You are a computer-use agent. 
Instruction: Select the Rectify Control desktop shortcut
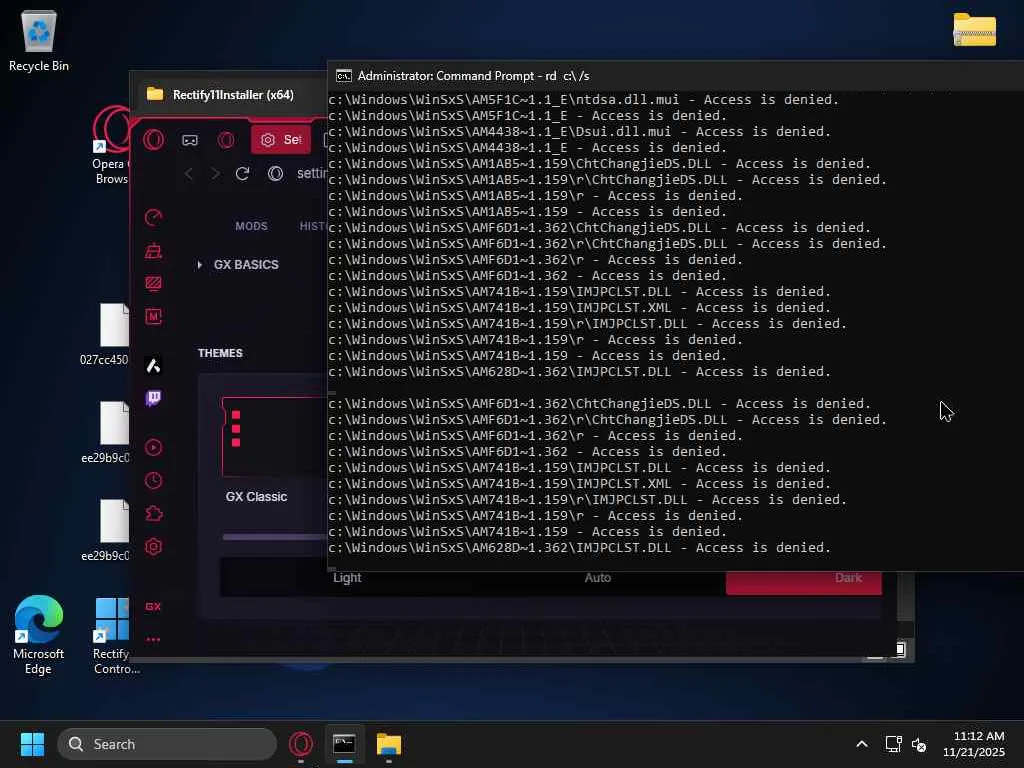112,636
